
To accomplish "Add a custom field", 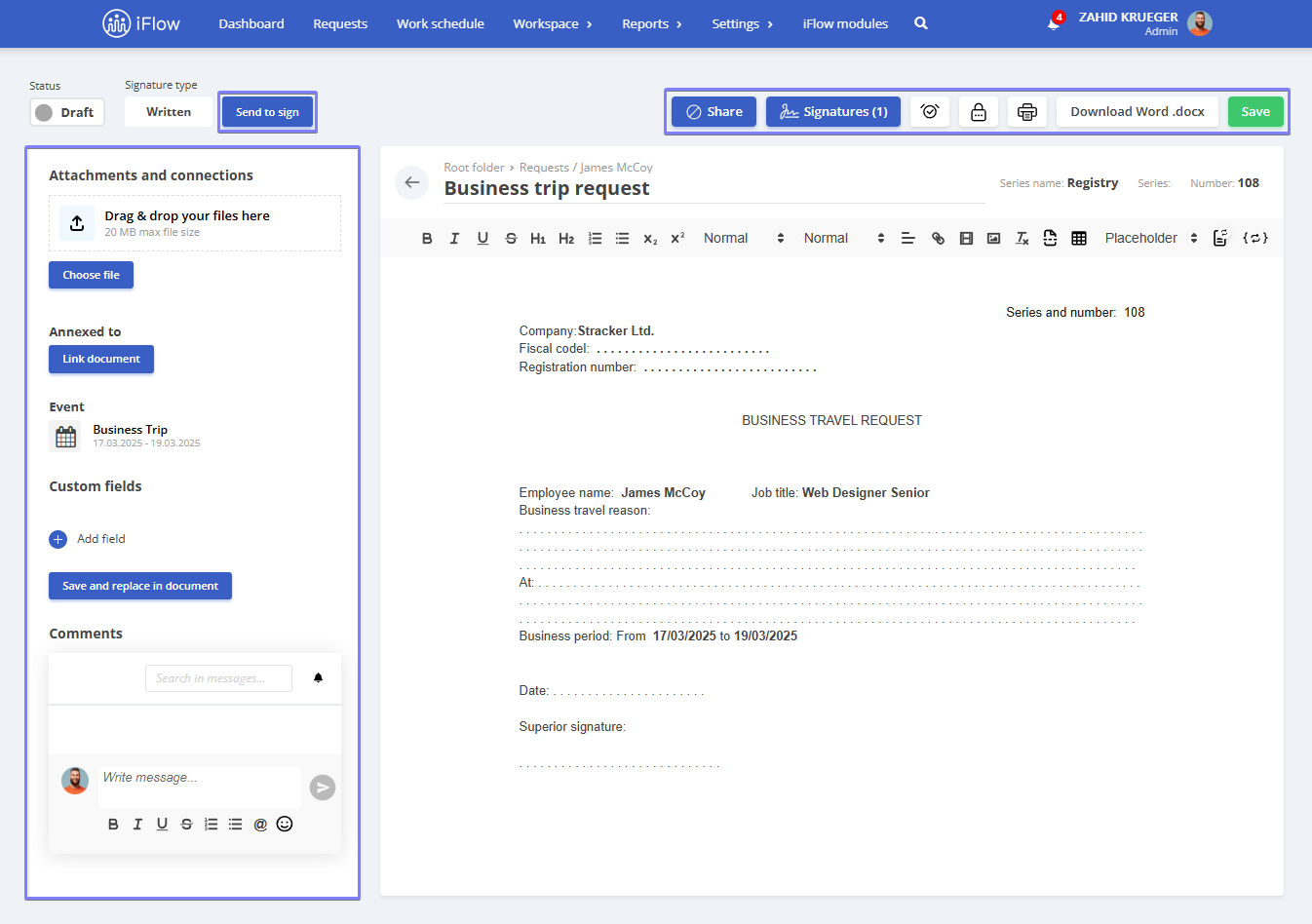I will click(87, 539).
